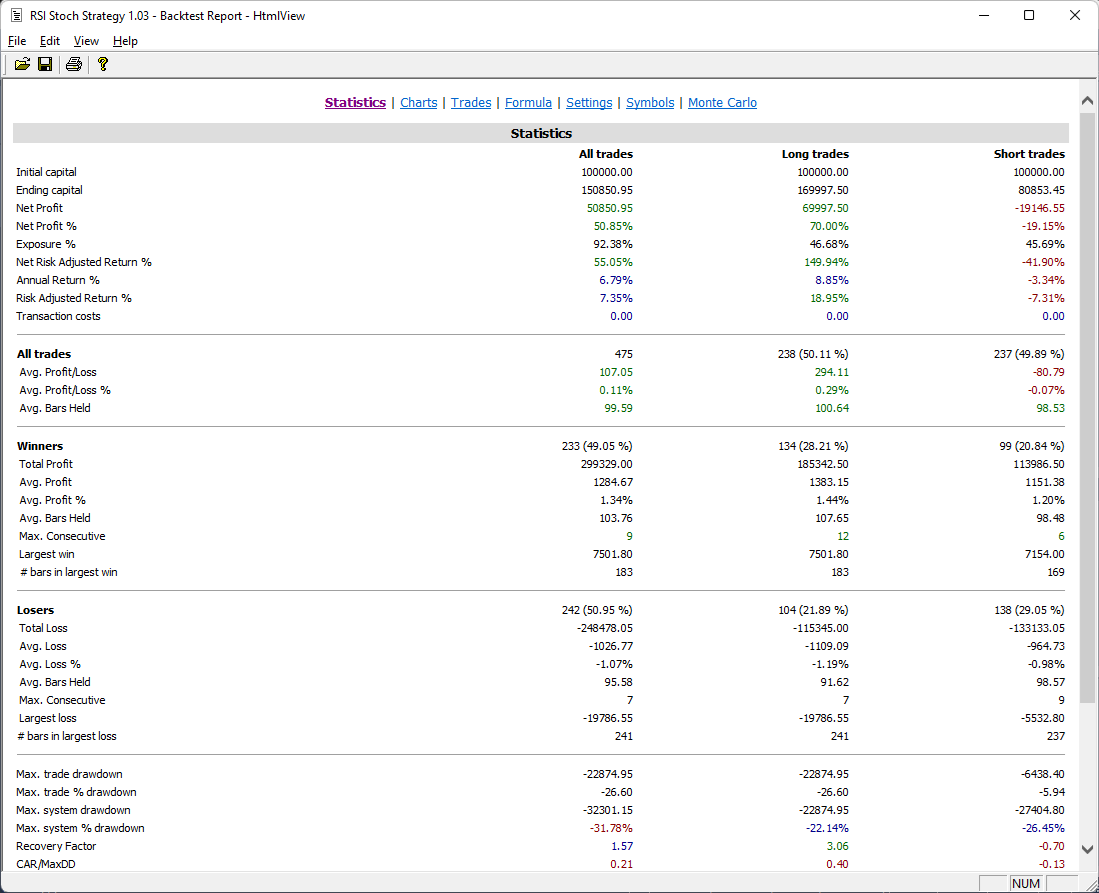The image size is (1099, 893).
Task: Click Largest win value 7154.00
Action: point(1044,554)
